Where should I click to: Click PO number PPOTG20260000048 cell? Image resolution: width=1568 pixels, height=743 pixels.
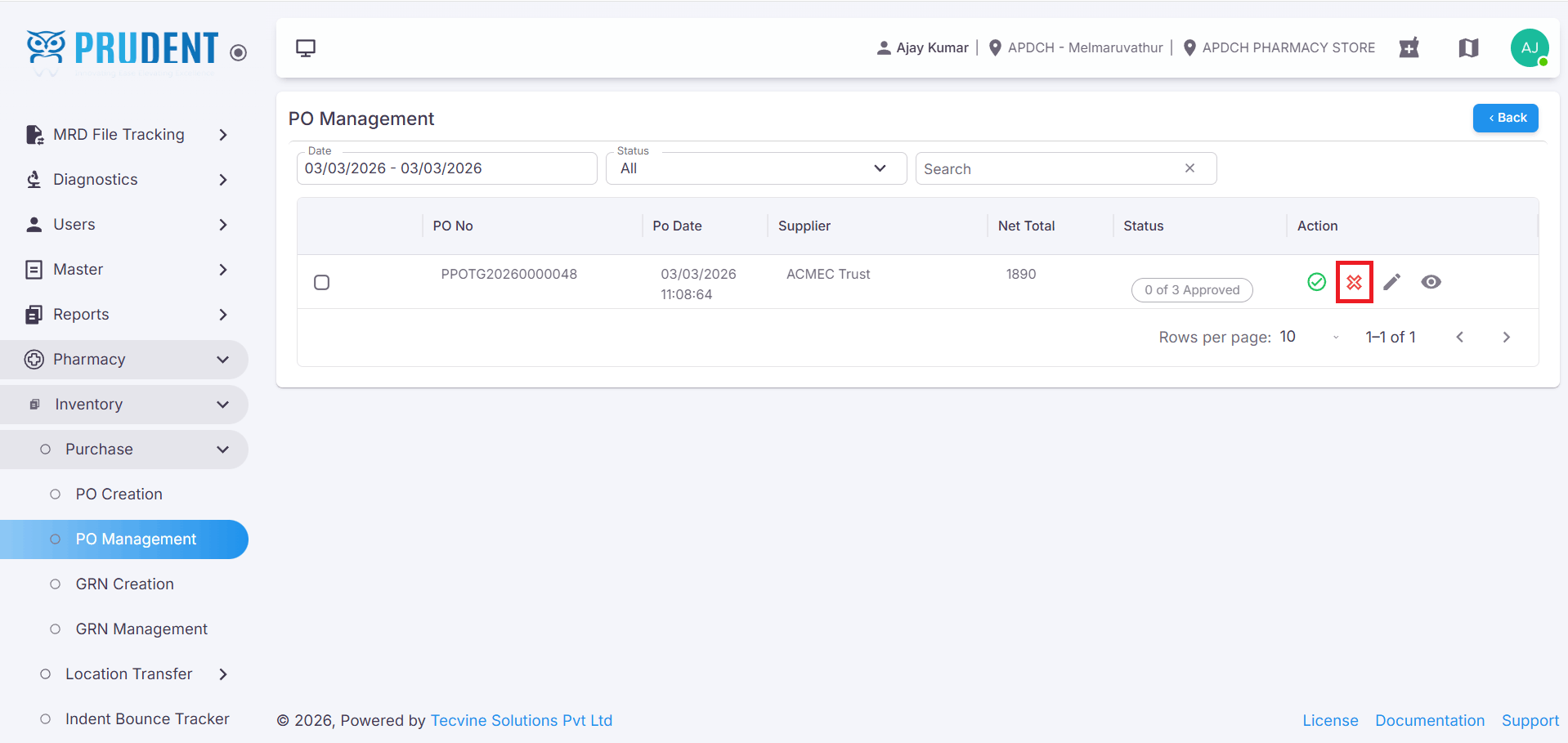509,274
